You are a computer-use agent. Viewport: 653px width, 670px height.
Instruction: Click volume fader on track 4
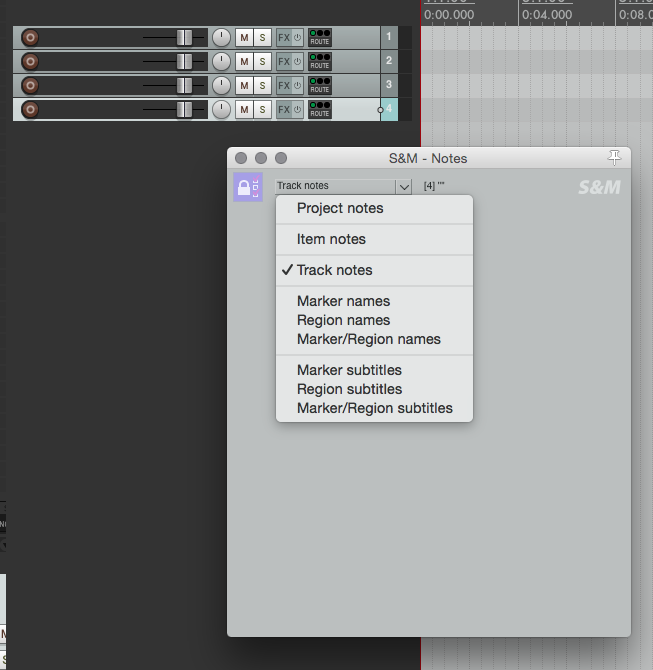[185, 109]
